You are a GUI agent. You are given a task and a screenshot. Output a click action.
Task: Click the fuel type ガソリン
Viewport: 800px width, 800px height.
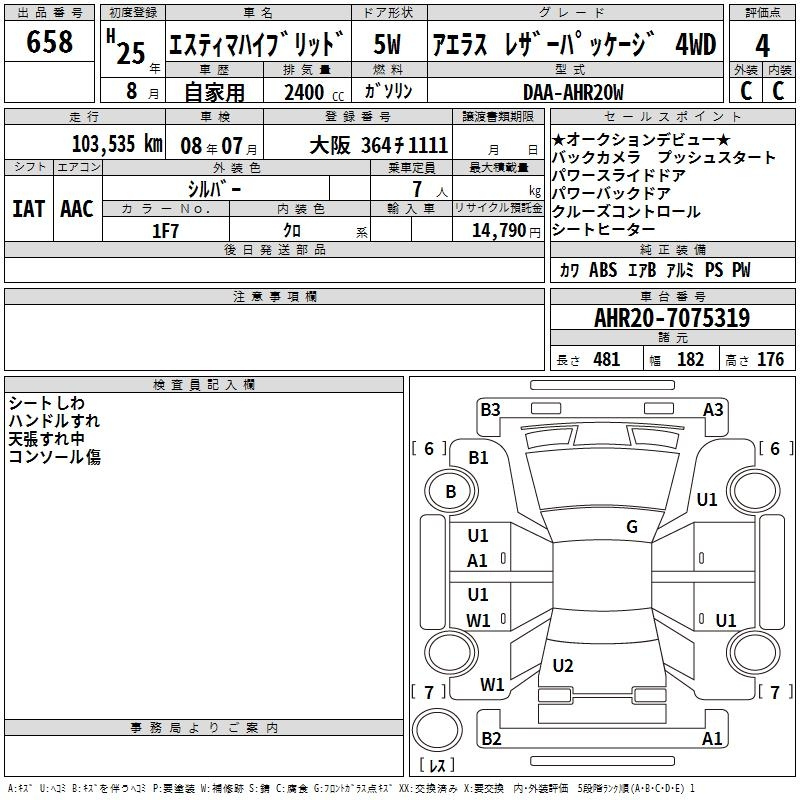[388, 91]
